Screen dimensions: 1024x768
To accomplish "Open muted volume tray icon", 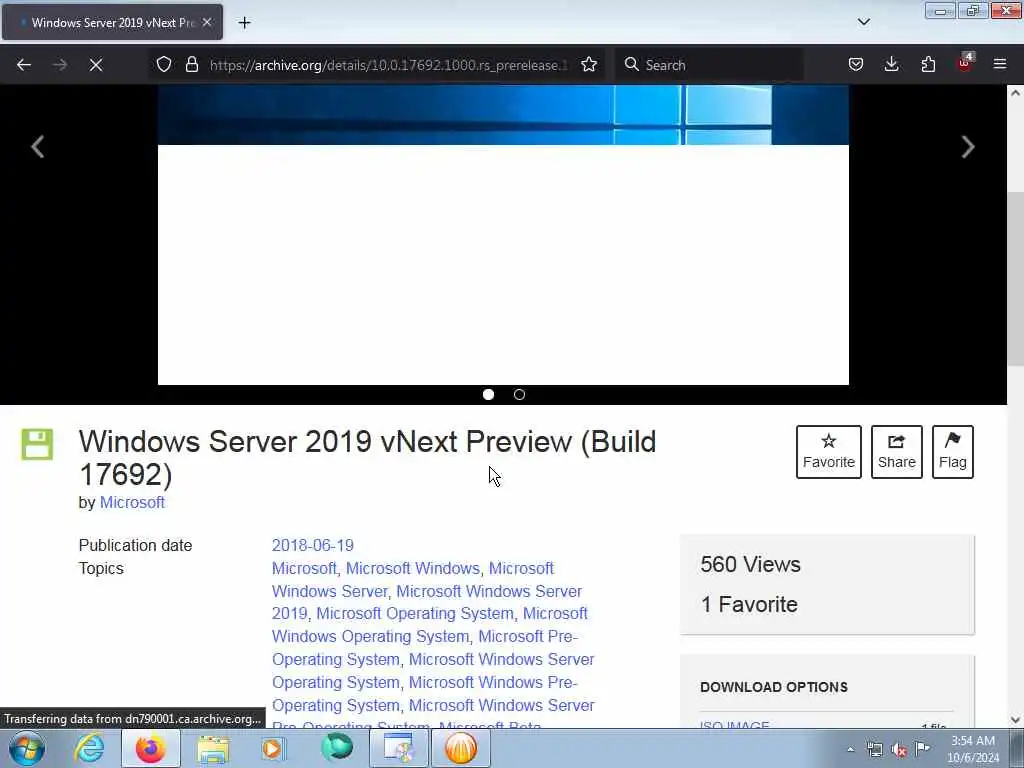I will click(899, 749).
